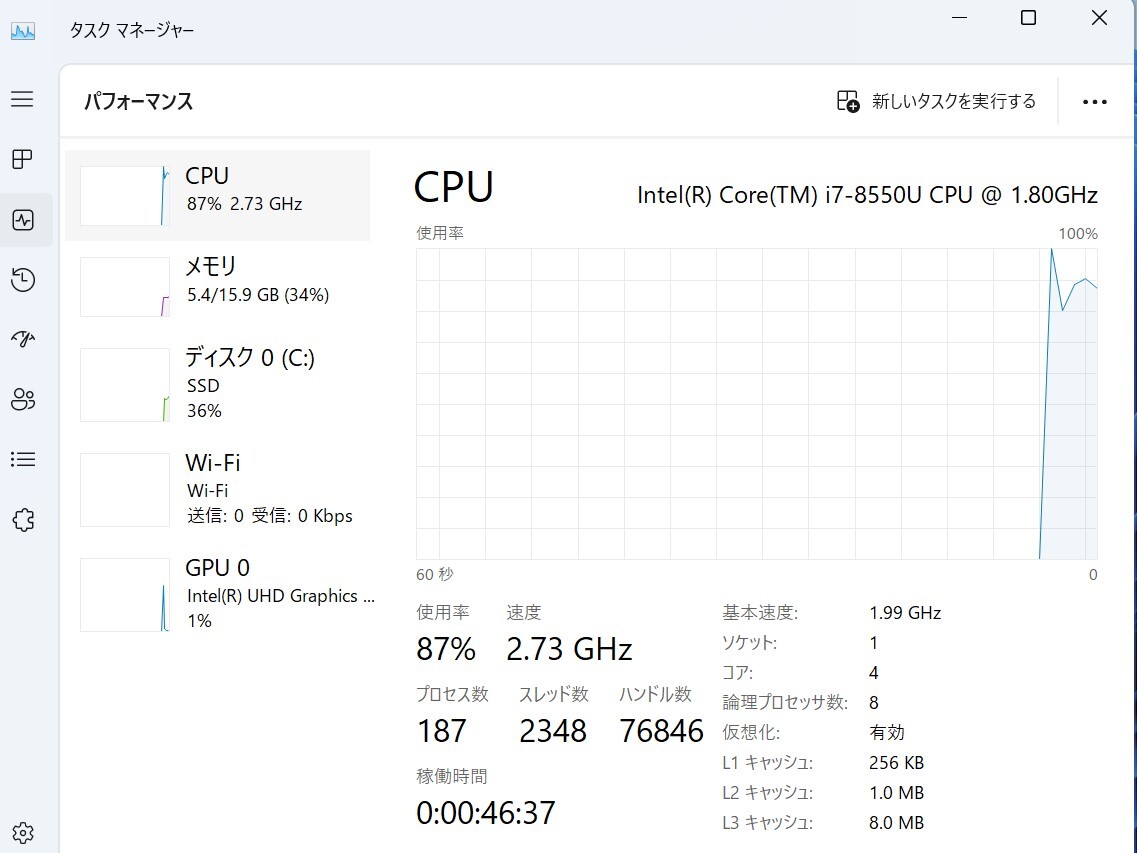The height and width of the screenshot is (853, 1137).
Task: Open the App history page icon
Action: point(23,280)
